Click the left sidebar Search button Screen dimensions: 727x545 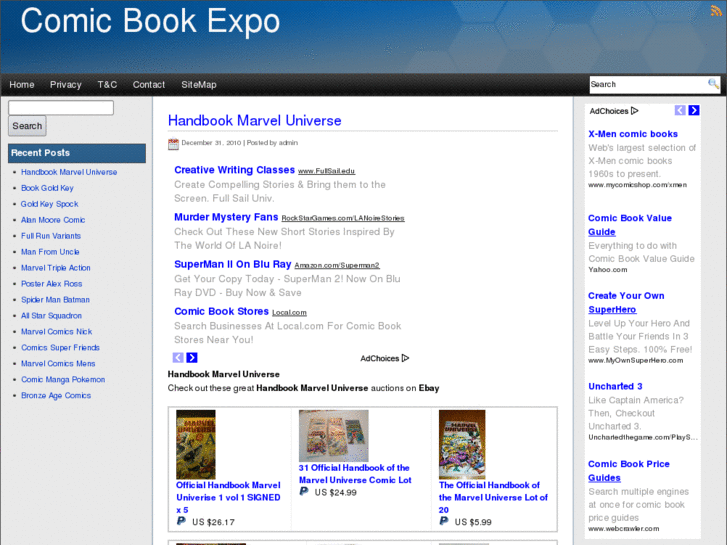pos(27,126)
